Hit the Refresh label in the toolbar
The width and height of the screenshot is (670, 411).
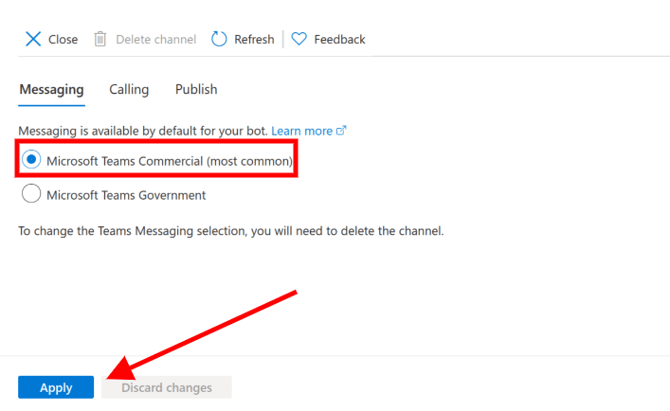click(254, 39)
